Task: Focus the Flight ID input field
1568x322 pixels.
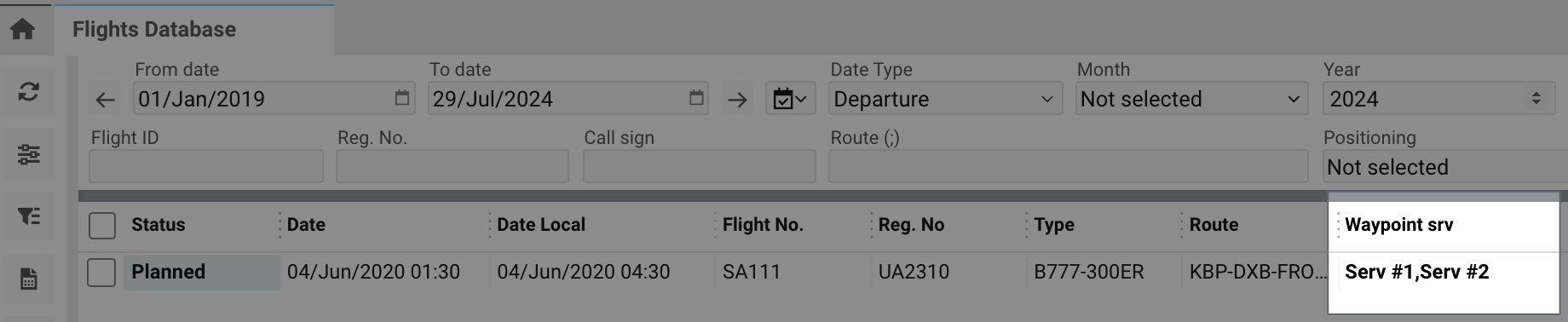Action: coord(206,166)
